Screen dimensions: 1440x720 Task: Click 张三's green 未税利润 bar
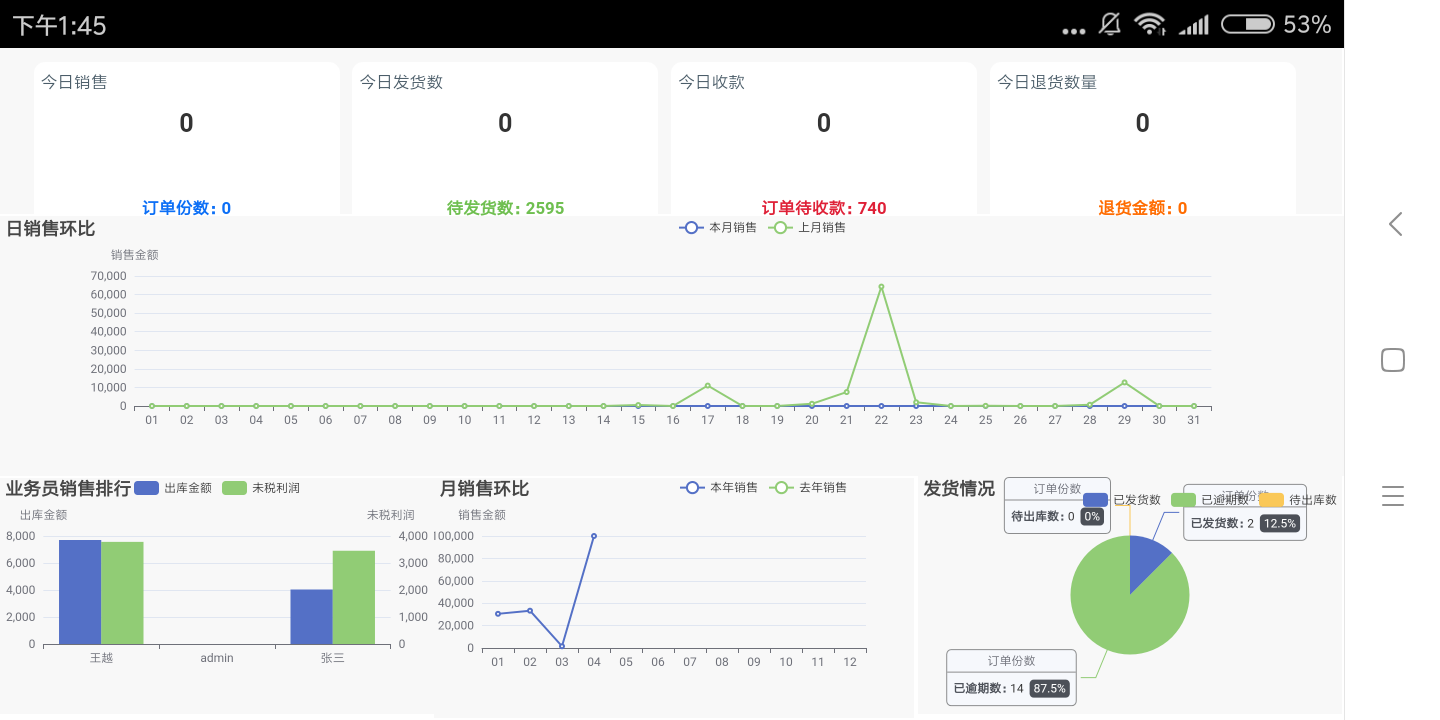354,597
